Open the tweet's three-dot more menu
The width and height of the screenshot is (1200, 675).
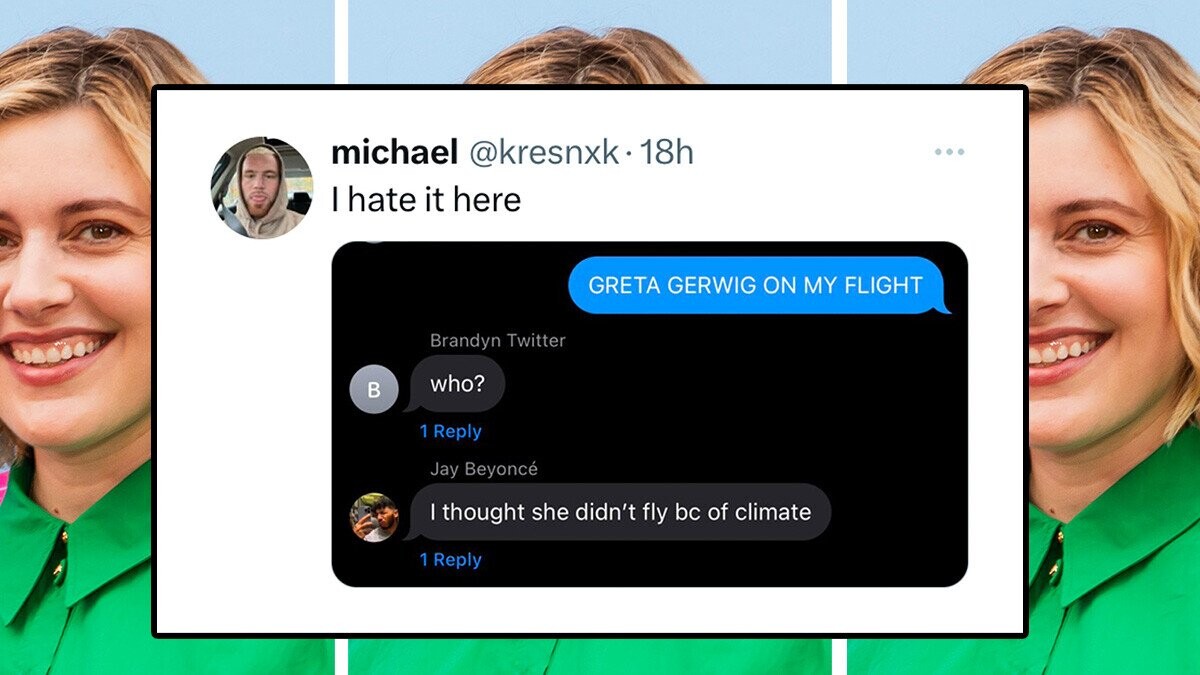pos(949,152)
